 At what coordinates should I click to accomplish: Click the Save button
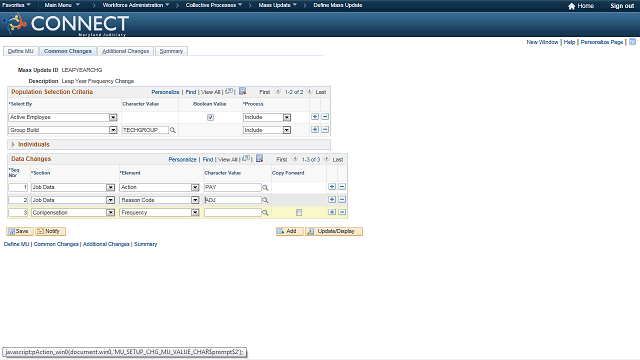pyautogui.click(x=20, y=231)
